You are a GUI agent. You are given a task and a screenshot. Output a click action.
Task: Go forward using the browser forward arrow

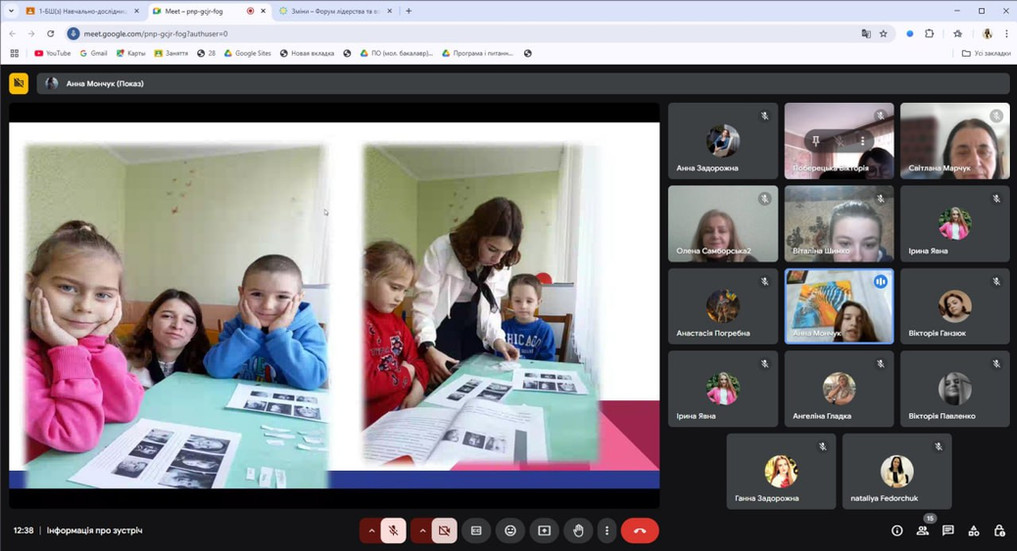(x=31, y=34)
